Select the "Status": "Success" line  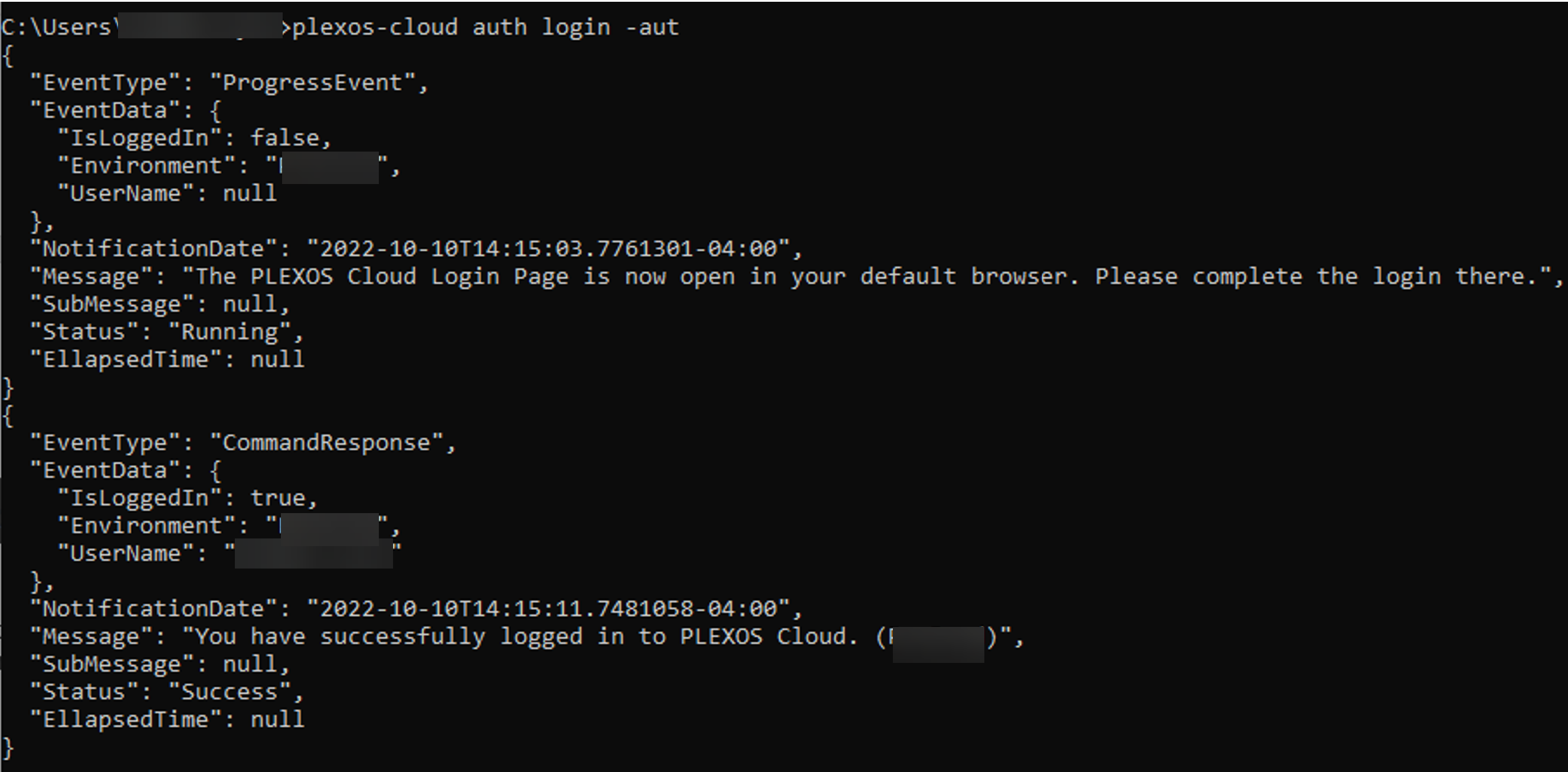click(x=168, y=692)
